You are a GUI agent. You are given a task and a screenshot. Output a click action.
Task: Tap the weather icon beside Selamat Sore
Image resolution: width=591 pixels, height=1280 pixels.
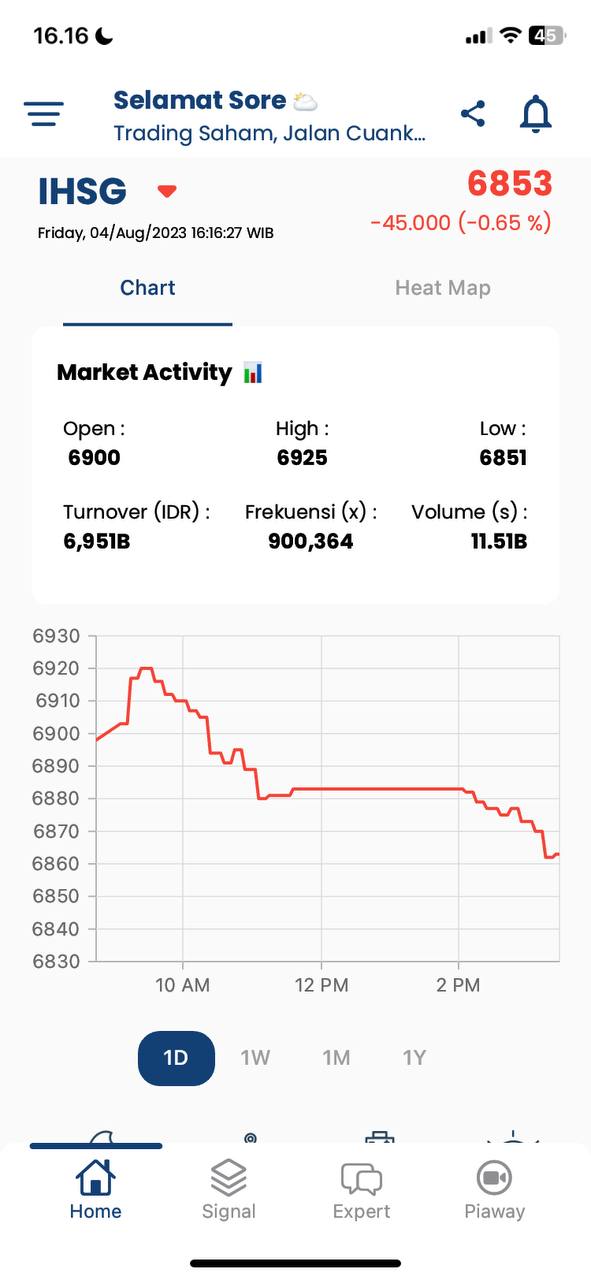tap(305, 101)
